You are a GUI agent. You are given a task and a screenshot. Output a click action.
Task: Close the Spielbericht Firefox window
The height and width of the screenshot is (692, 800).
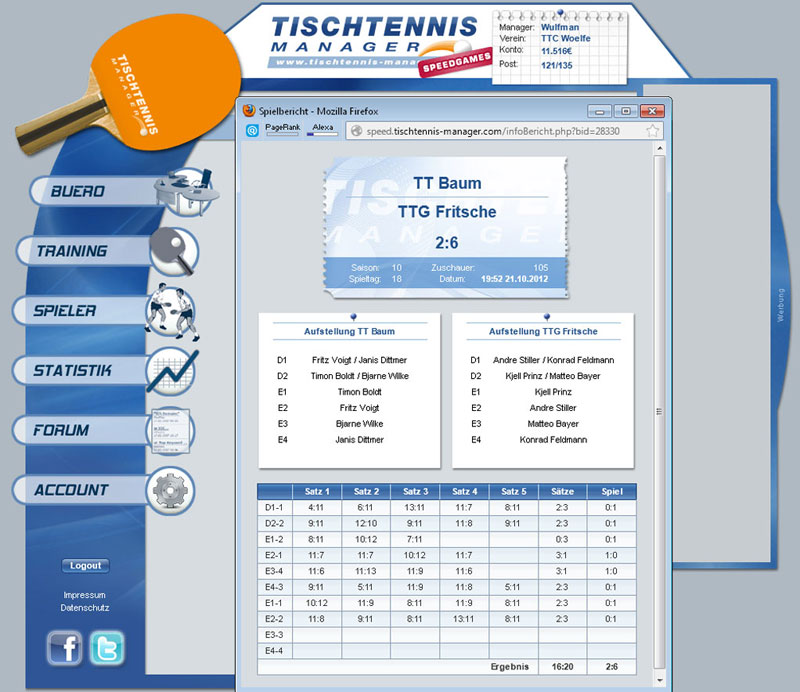[x=652, y=111]
